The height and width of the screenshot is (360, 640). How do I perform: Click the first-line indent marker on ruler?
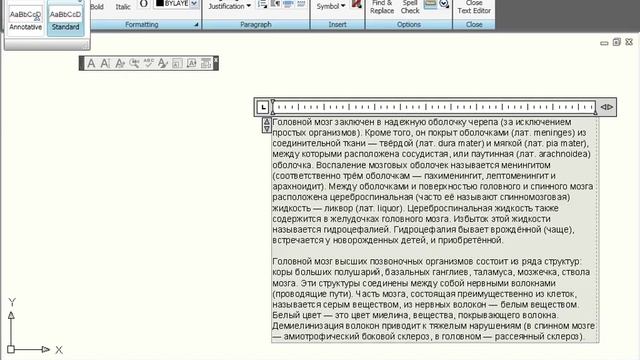tap(273, 102)
